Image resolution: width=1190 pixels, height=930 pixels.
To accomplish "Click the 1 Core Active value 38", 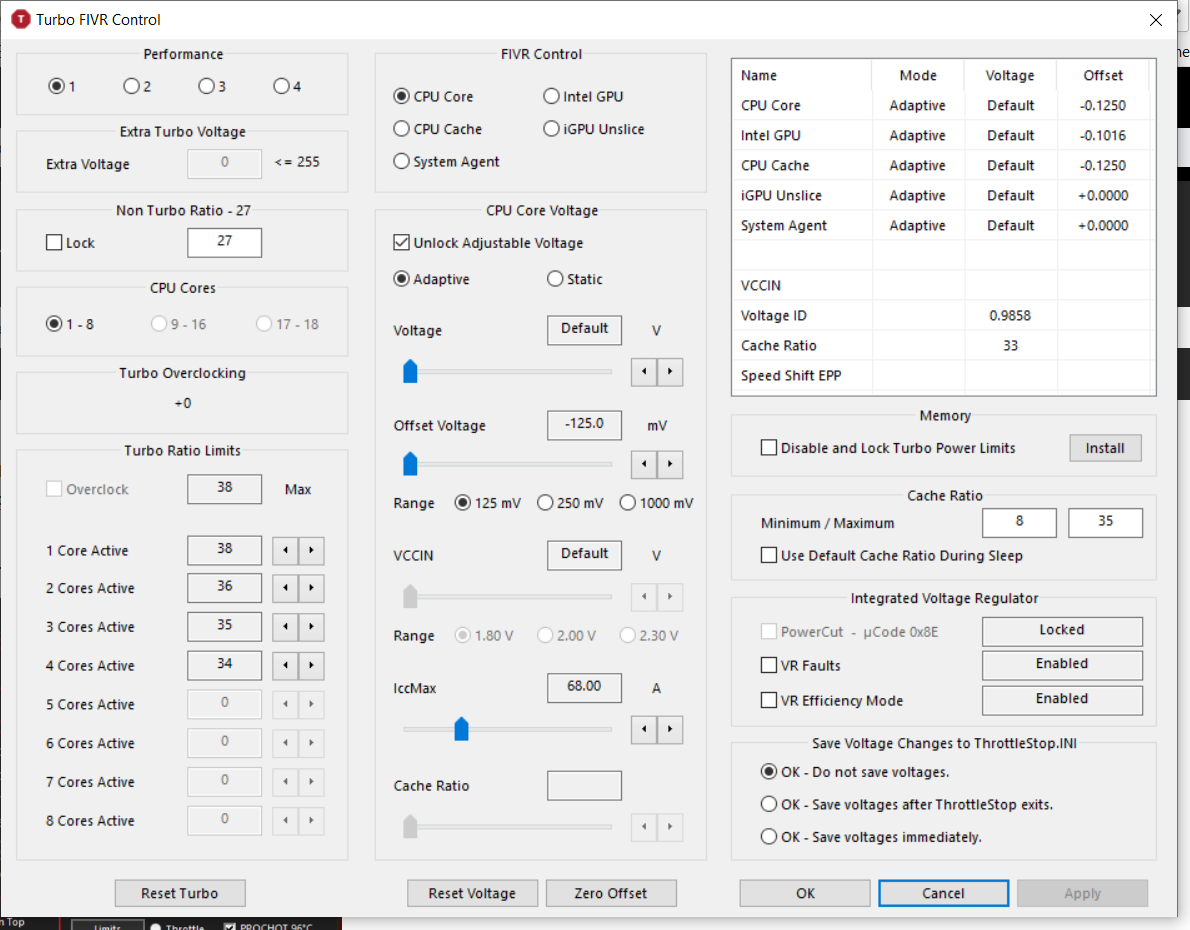I will pyautogui.click(x=225, y=550).
